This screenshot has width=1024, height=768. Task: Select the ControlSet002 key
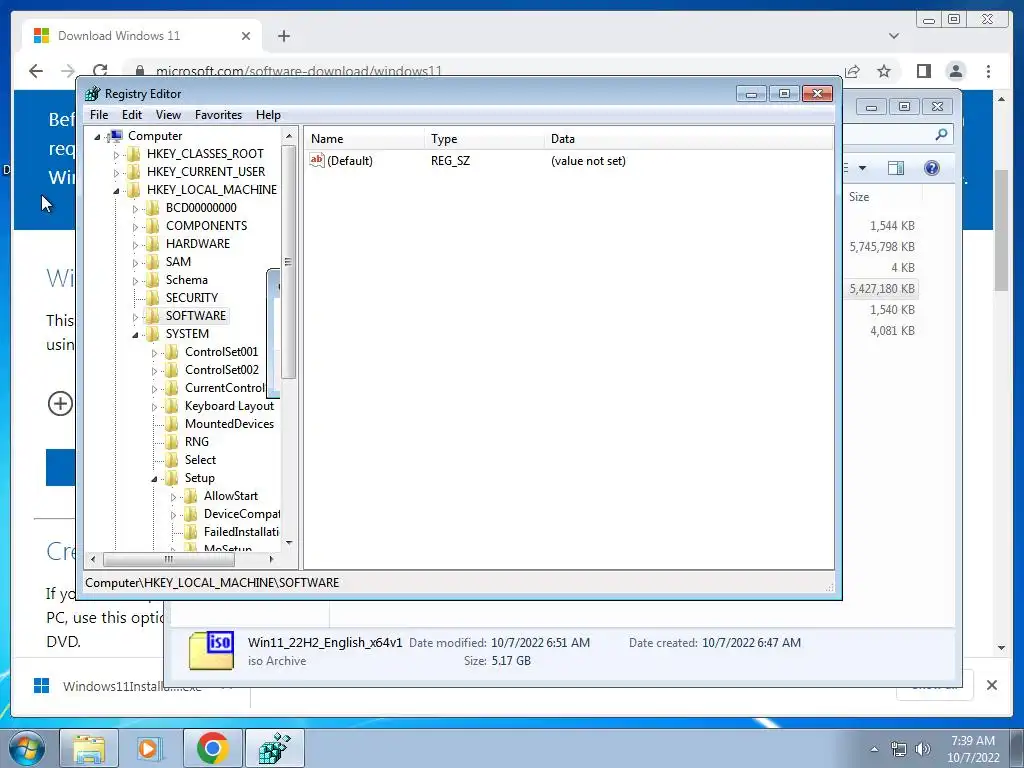tap(221, 370)
